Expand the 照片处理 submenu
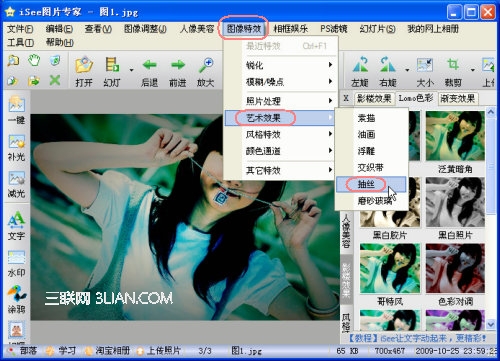This screenshot has height=361, width=500. 280,101
